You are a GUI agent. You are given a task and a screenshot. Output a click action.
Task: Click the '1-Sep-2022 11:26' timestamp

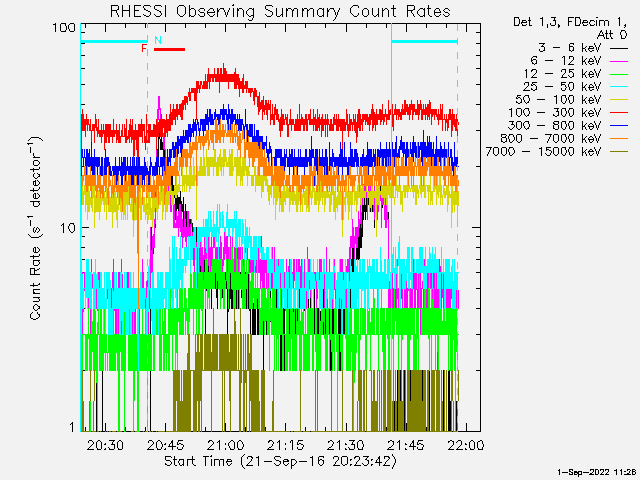[597, 472]
